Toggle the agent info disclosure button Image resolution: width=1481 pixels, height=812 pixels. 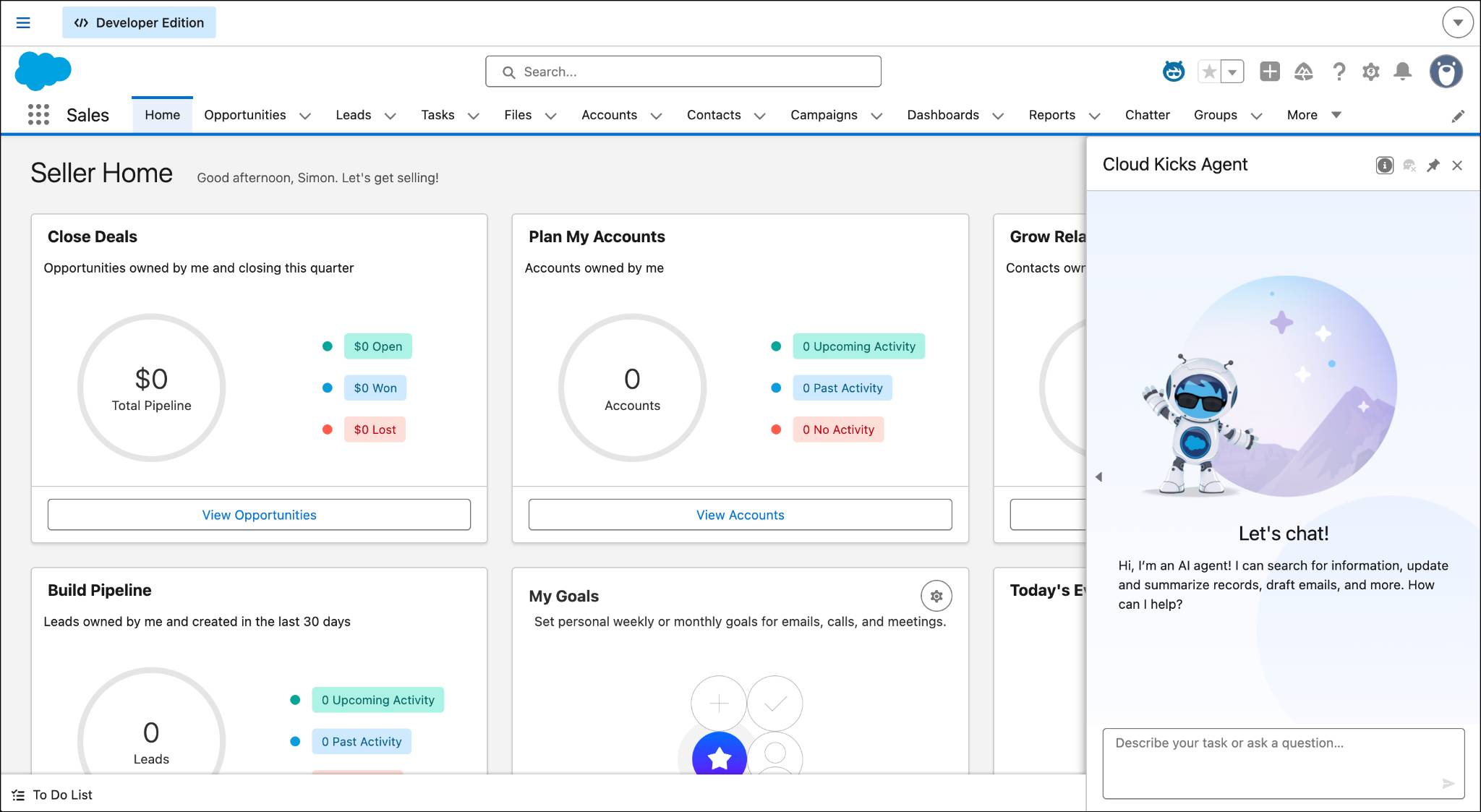tap(1384, 166)
